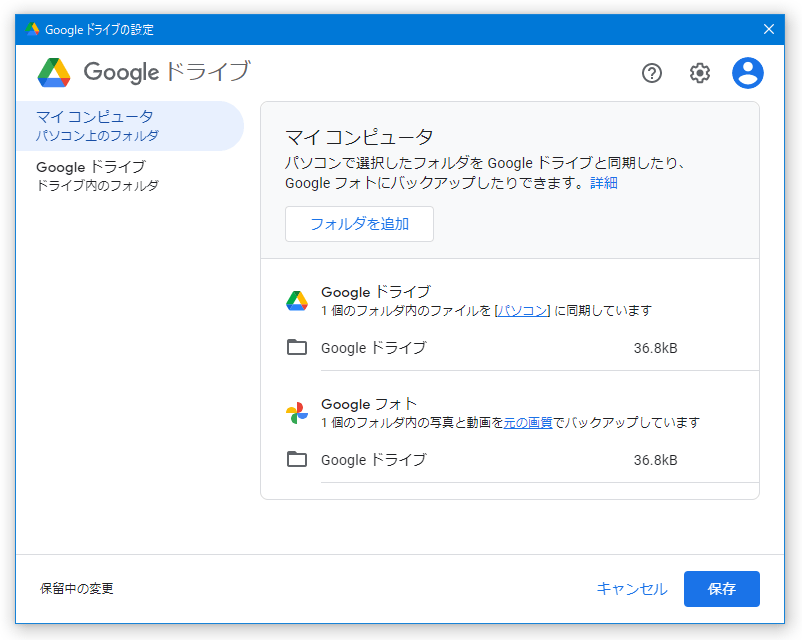
Task: Click 36.8kB size in Drive section
Action: tap(655, 348)
